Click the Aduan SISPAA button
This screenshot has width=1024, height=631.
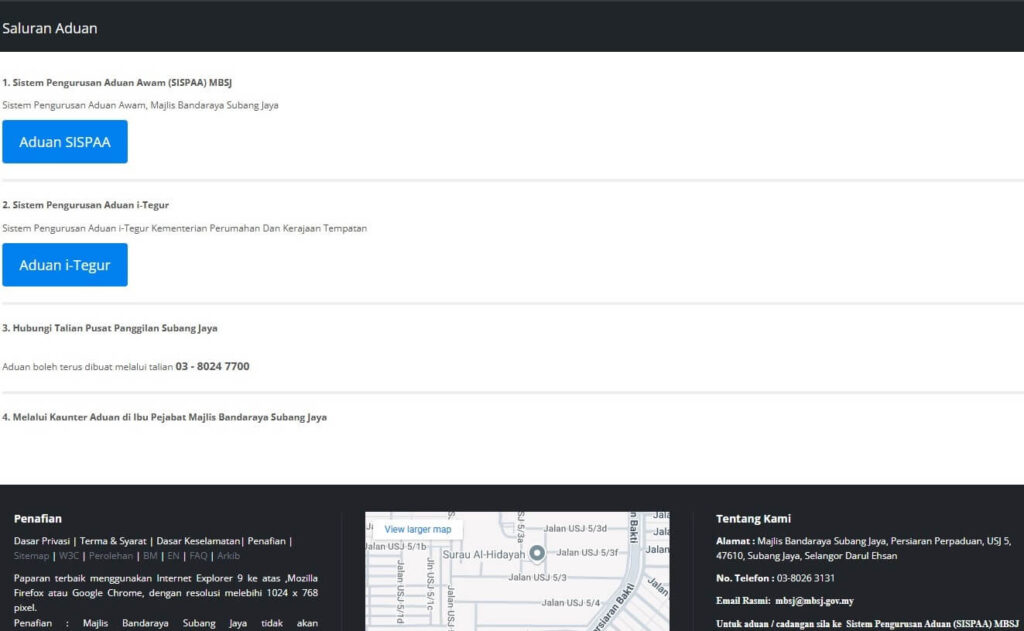coord(65,142)
